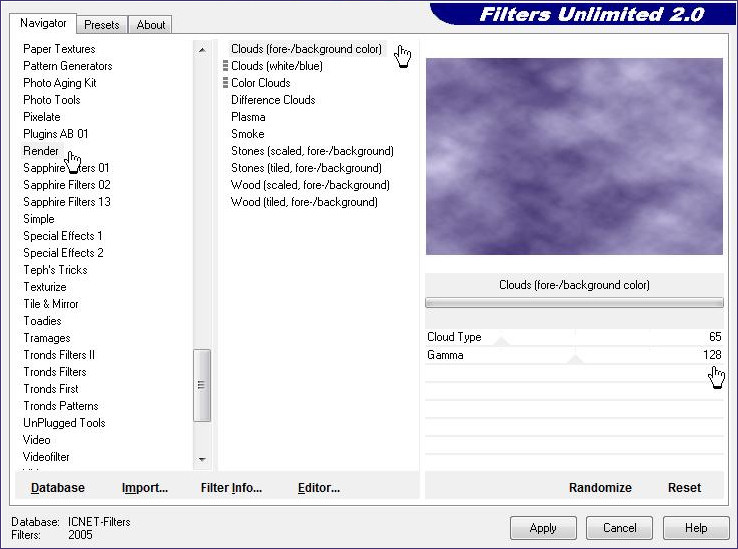
Task: Select Tronds Patterns
Action: [61, 406]
